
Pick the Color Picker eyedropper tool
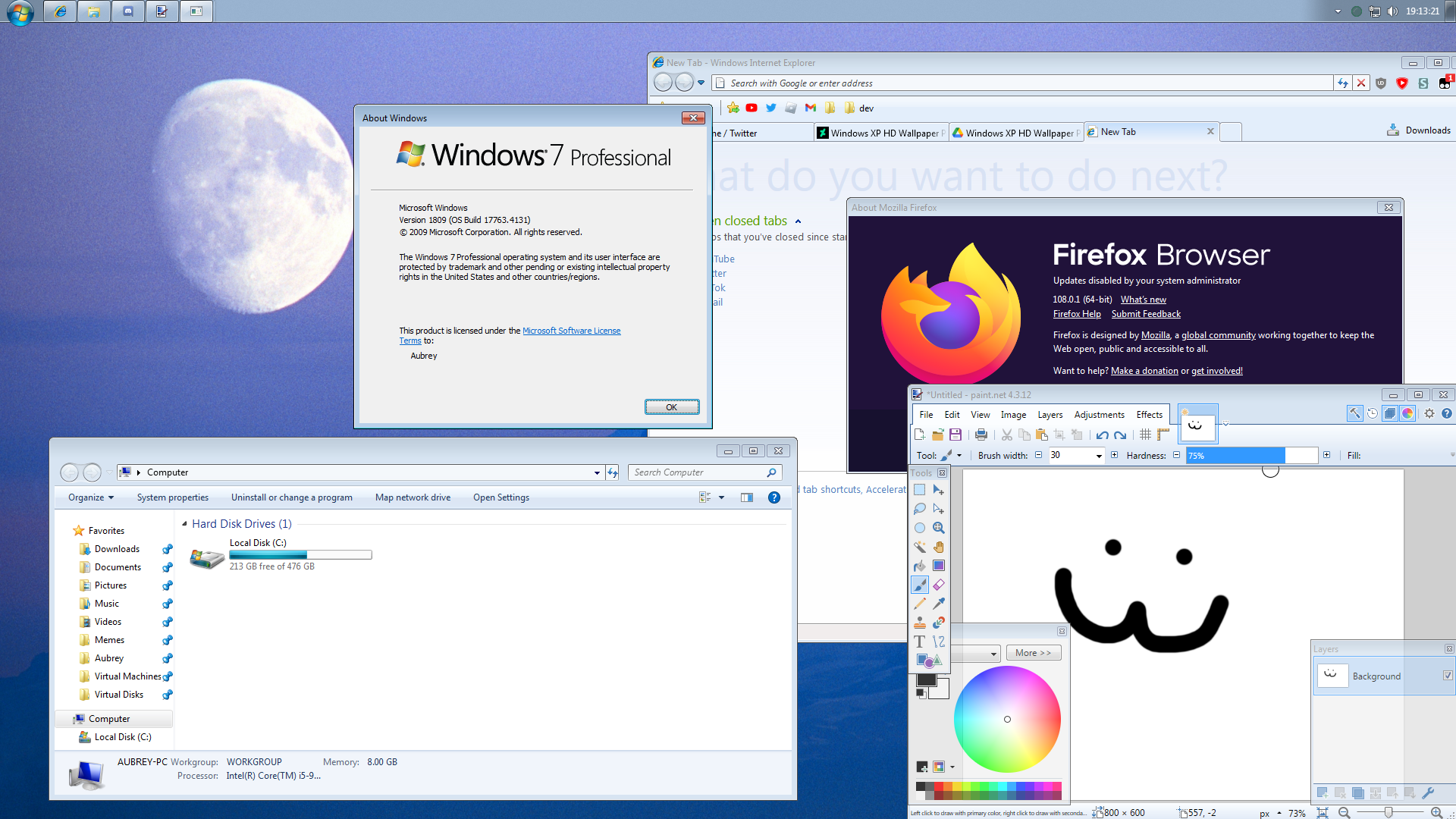(939, 604)
